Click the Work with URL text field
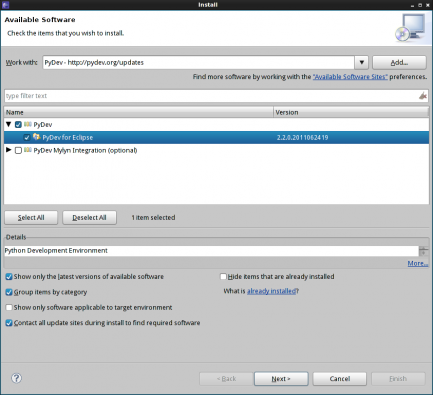433x395 pixels. (198, 62)
